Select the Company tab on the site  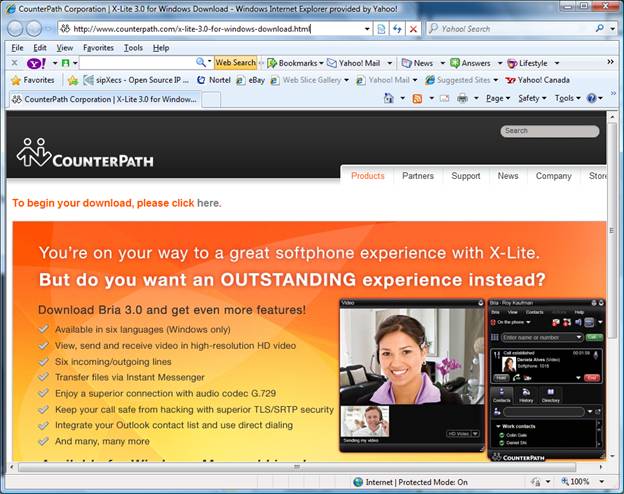tap(554, 176)
